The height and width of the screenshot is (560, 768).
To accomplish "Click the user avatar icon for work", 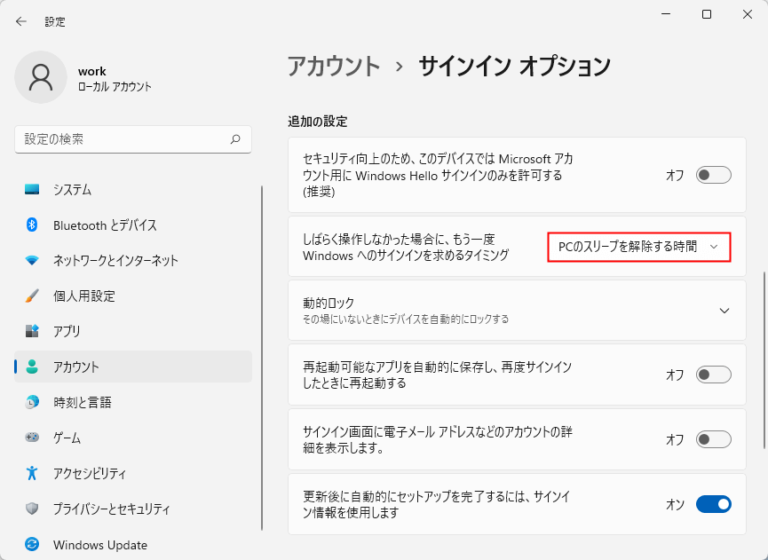I will coord(41,77).
